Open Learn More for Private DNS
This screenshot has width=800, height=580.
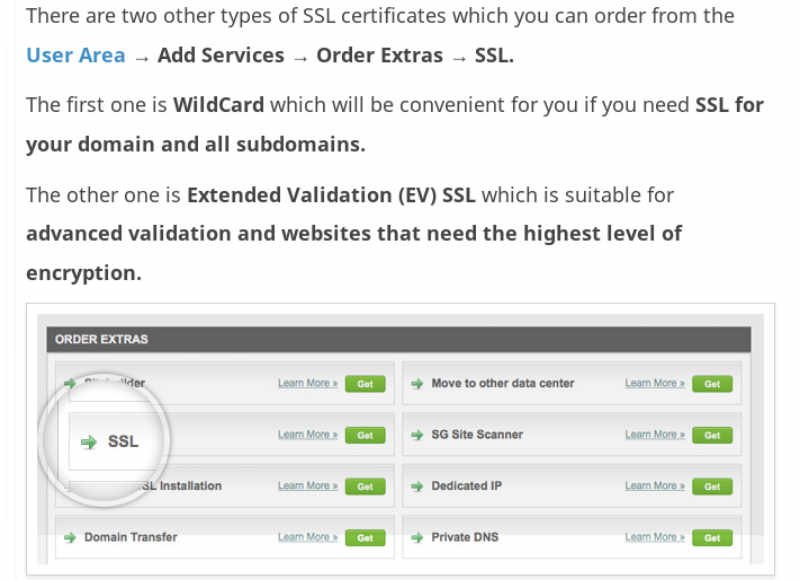(x=655, y=537)
